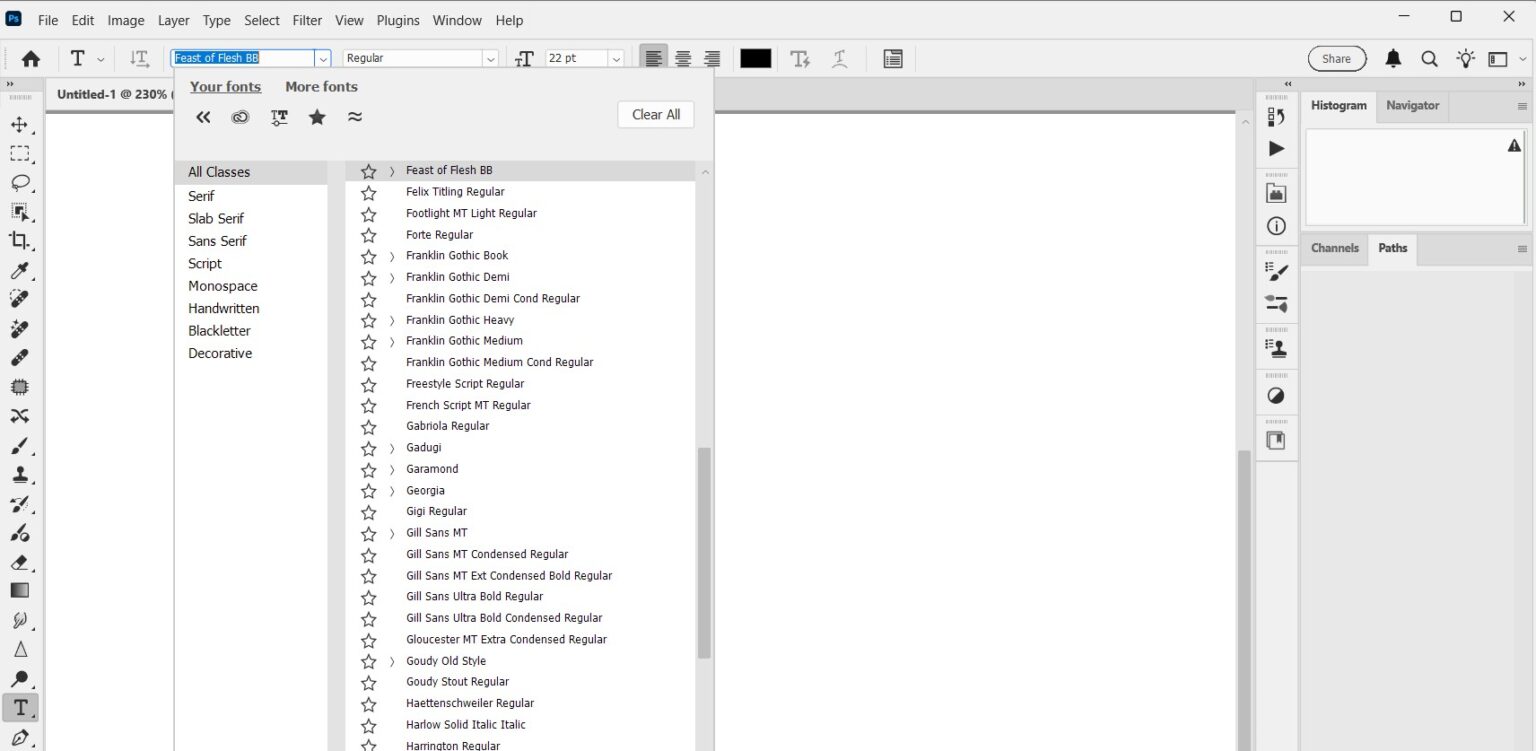This screenshot has height=751, width=1536.
Task: Select the Lasso tool
Action: point(20,183)
